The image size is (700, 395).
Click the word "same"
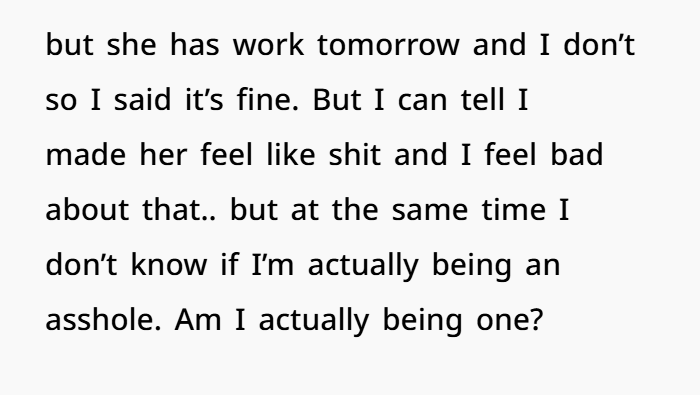[430, 210]
